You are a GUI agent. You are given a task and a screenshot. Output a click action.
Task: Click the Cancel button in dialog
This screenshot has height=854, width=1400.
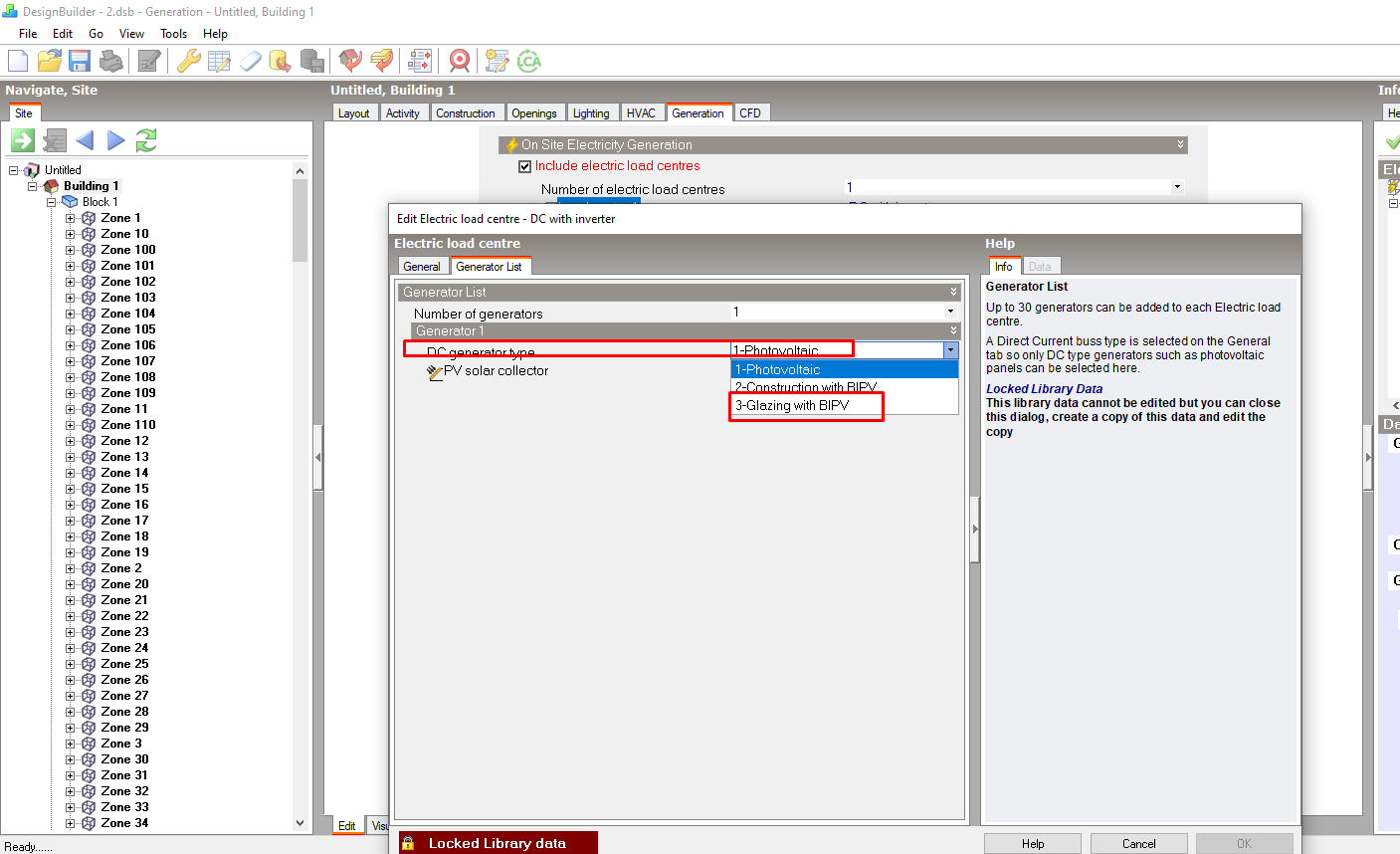pyautogui.click(x=1138, y=843)
